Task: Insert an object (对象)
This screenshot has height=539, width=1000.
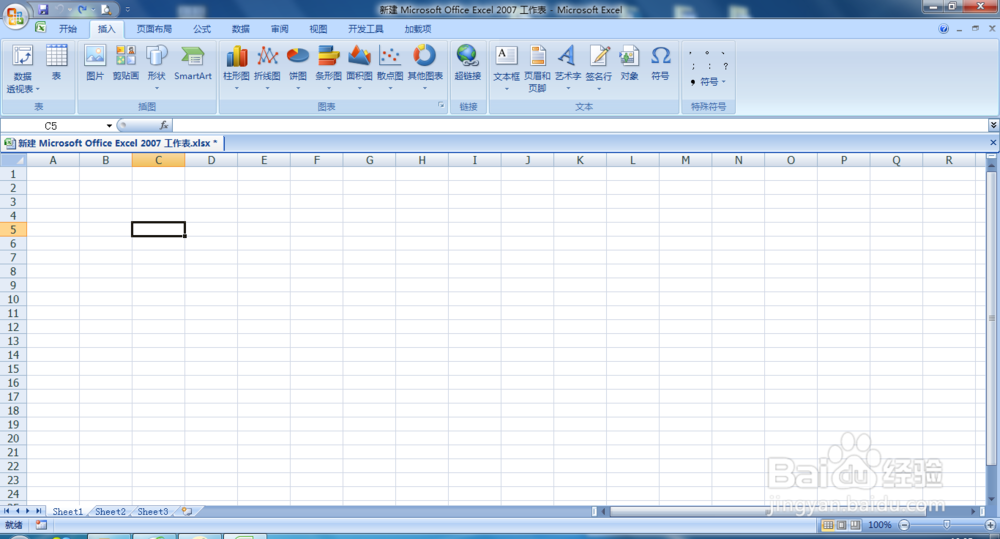Action: [x=629, y=63]
